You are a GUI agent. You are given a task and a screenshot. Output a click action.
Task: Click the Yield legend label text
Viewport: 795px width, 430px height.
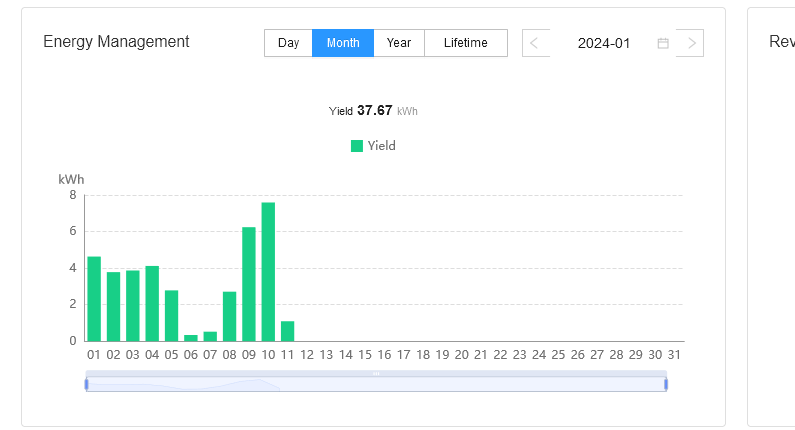382,146
